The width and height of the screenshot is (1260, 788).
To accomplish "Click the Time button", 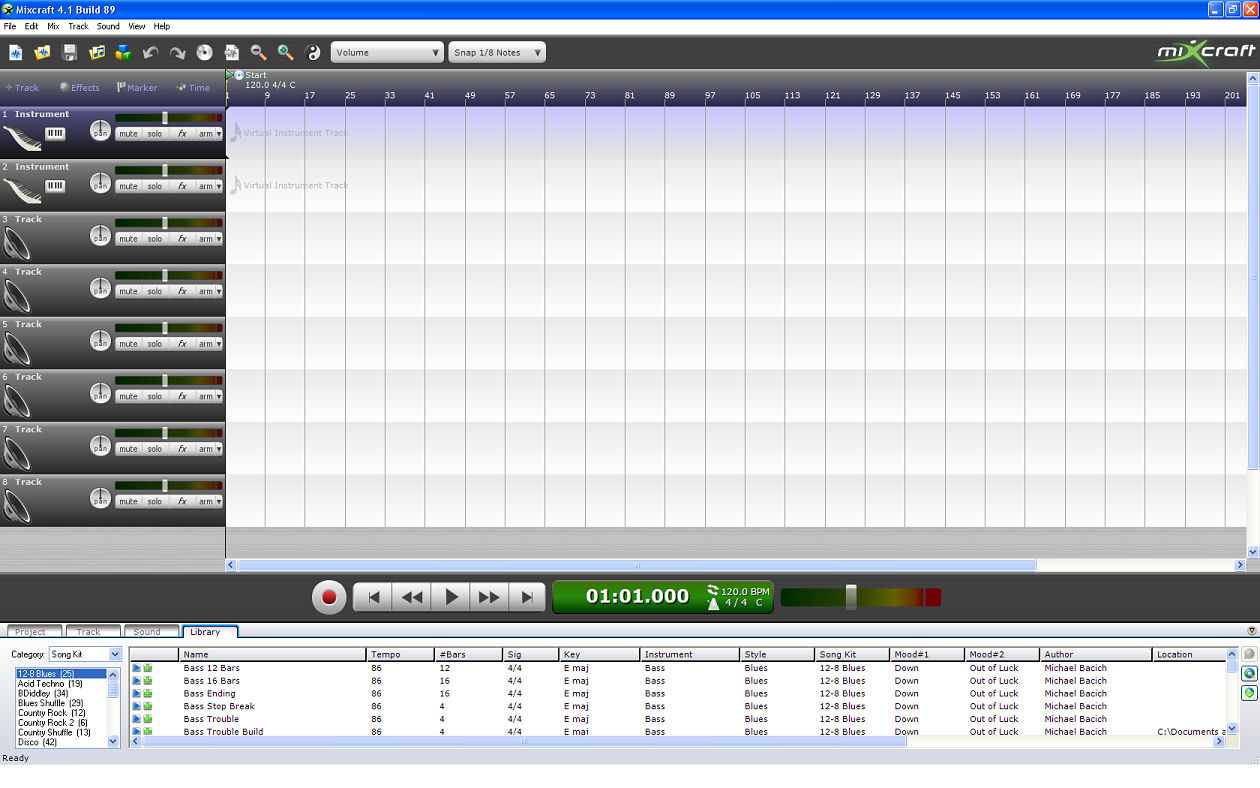I will point(194,88).
